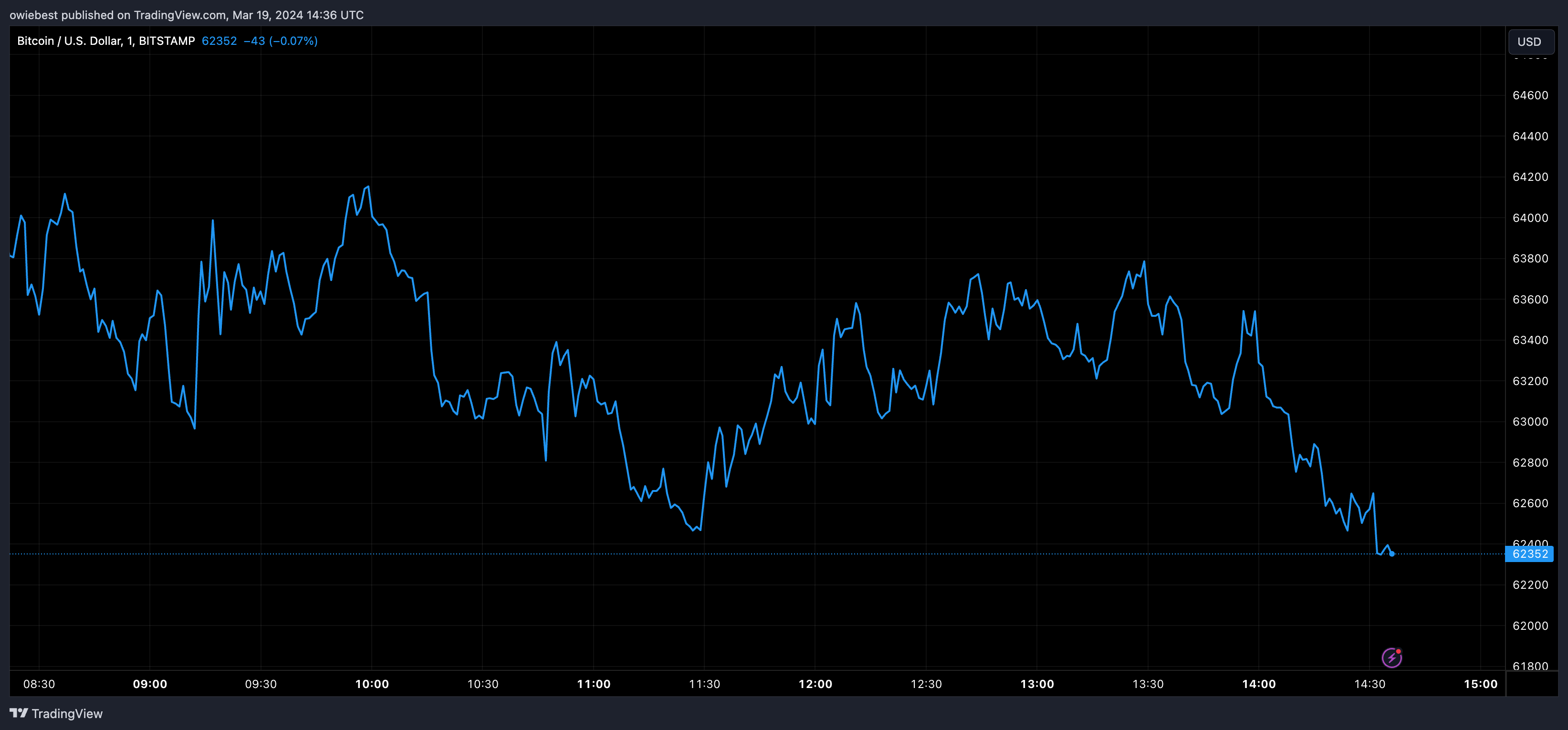The width and height of the screenshot is (1568, 730).
Task: Click the −43 (−0.07%) change value
Action: (x=281, y=41)
